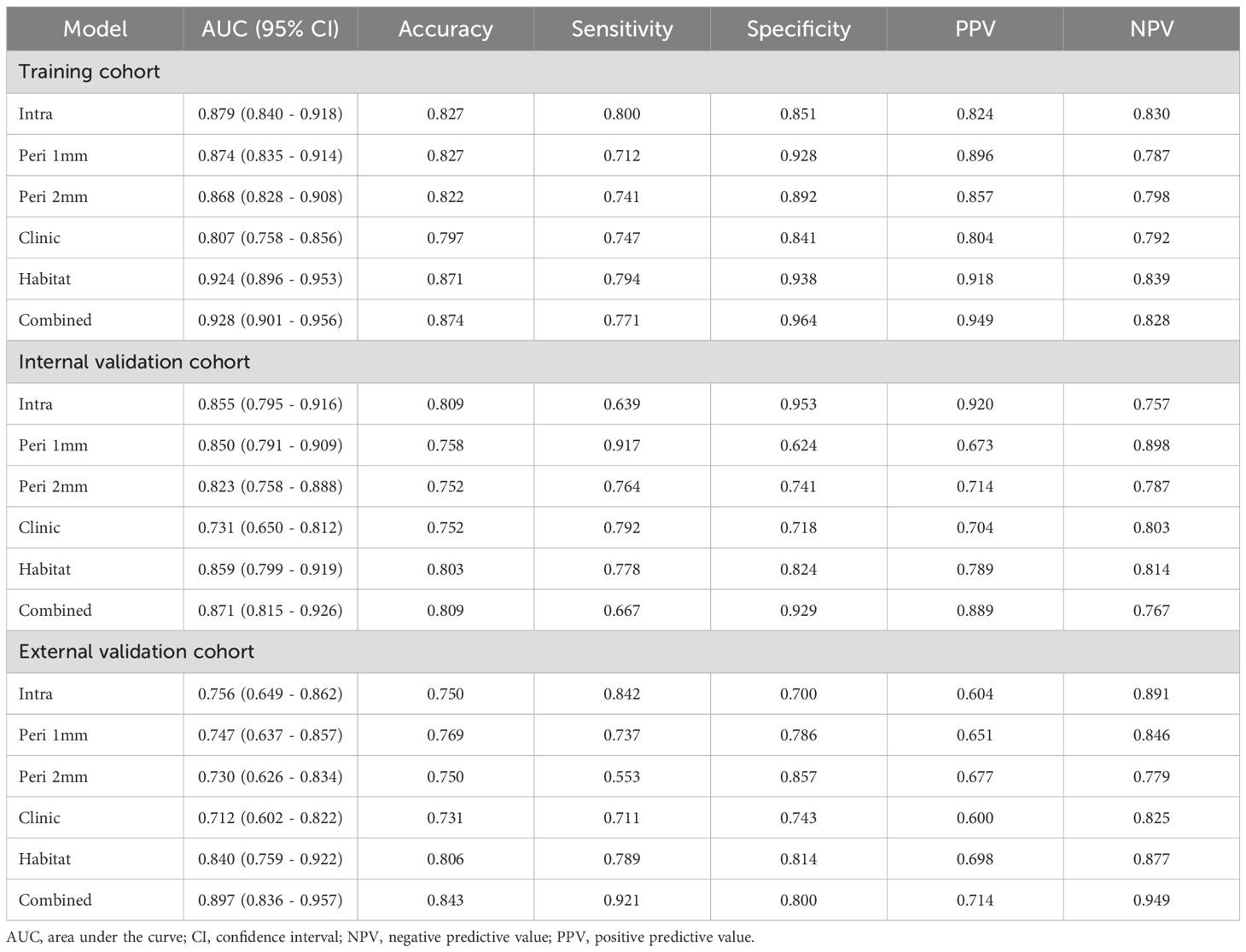1246x952 pixels.
Task: Click the Peri 1mm label under Training cohort
Action: point(53,155)
